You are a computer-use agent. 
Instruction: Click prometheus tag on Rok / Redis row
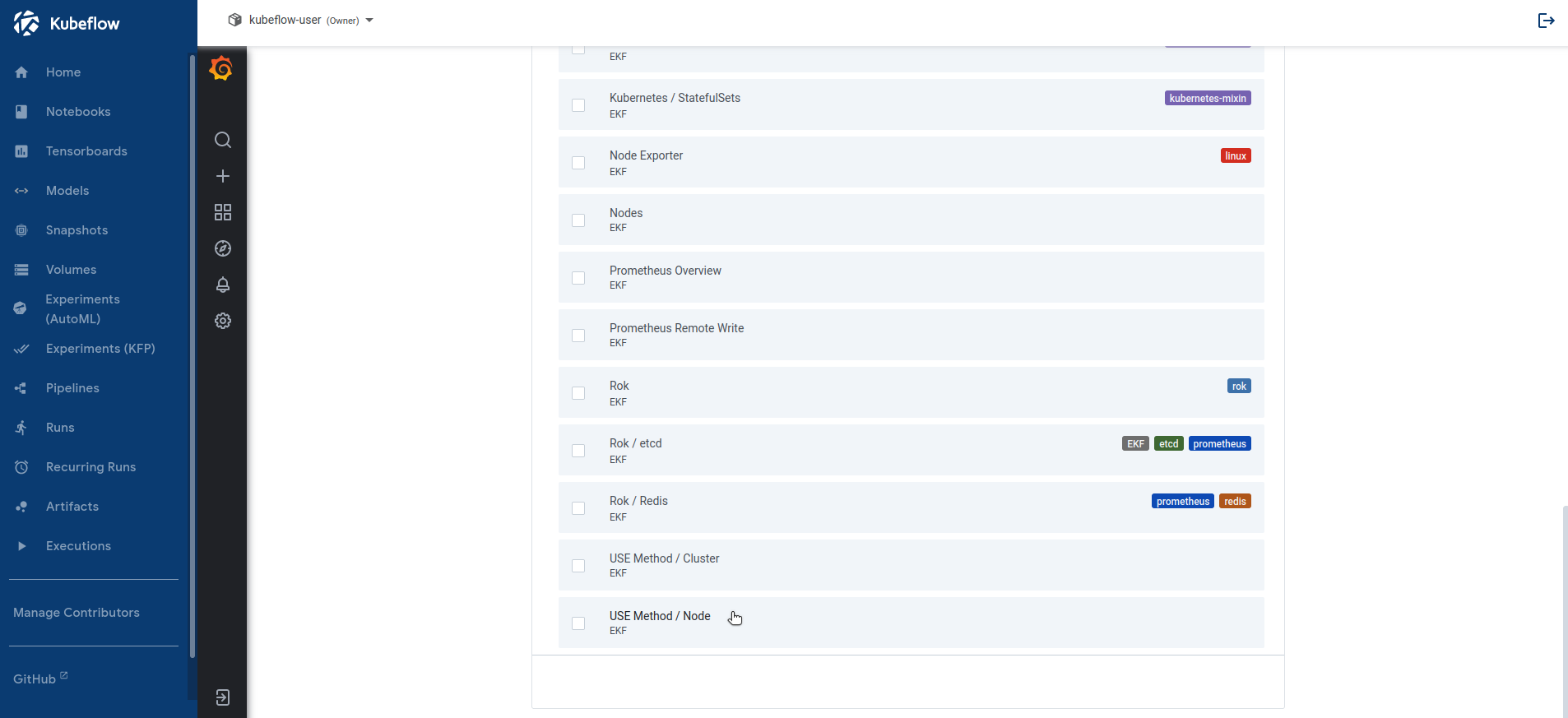[1182, 501]
